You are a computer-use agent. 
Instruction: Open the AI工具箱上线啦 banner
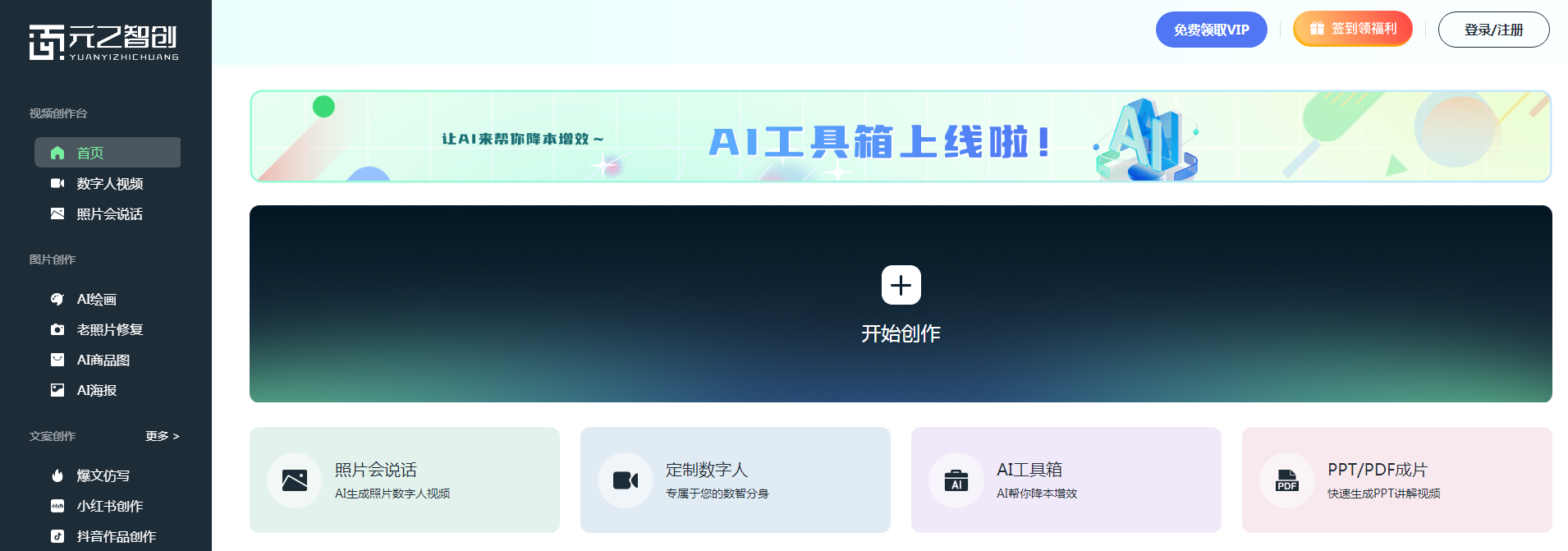(x=901, y=136)
